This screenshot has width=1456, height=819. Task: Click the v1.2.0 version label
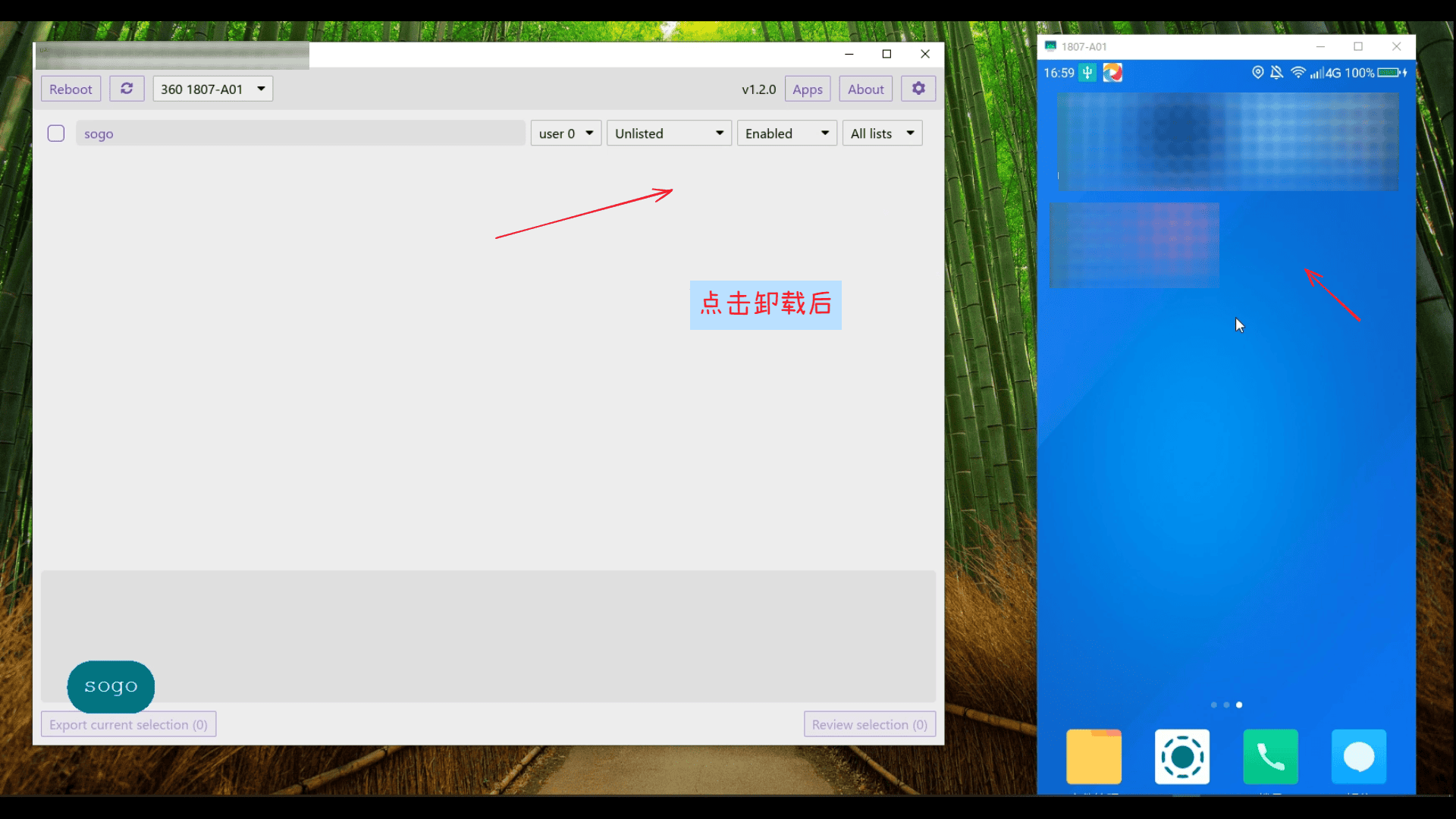759,89
